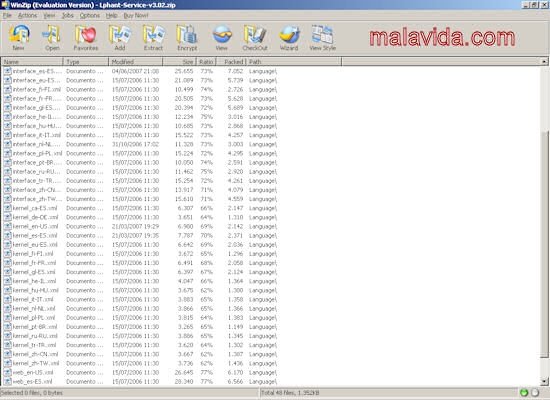Click the modified date 21/03/2007 19:35
Image resolution: width=550 pixels, height=400 pixels.
[x=135, y=235]
